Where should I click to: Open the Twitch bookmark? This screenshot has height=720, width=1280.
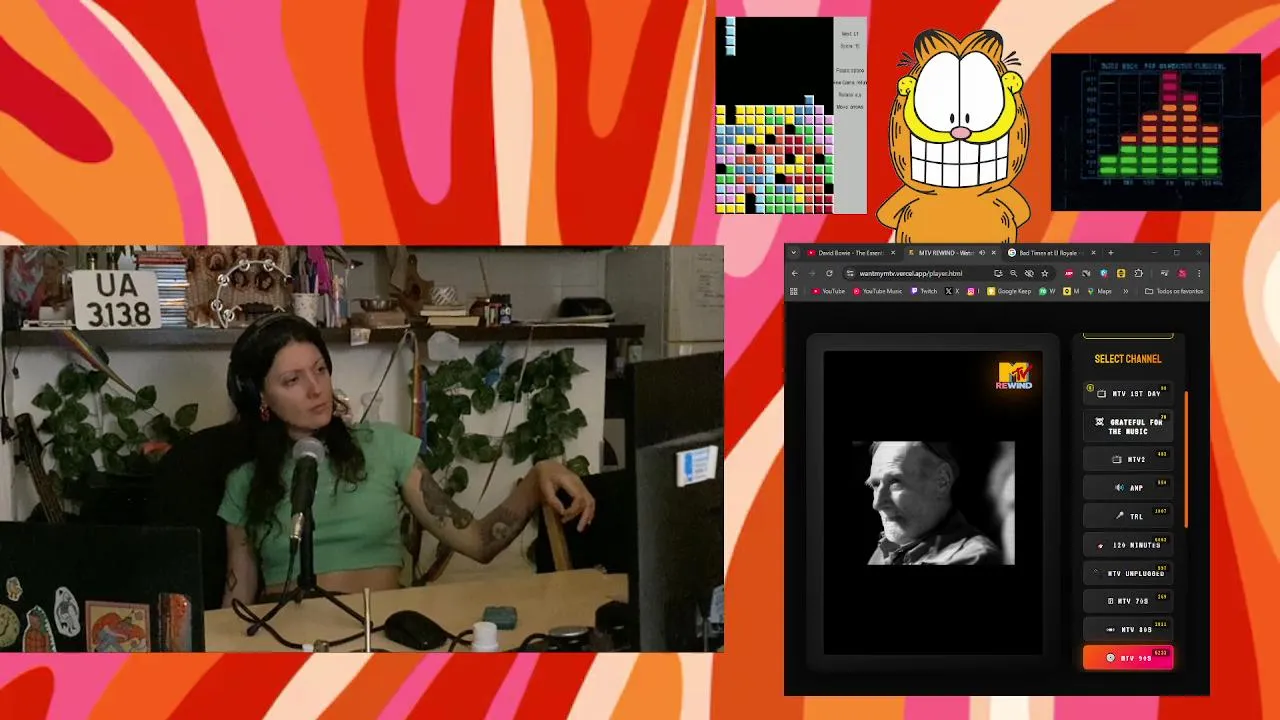(x=925, y=291)
